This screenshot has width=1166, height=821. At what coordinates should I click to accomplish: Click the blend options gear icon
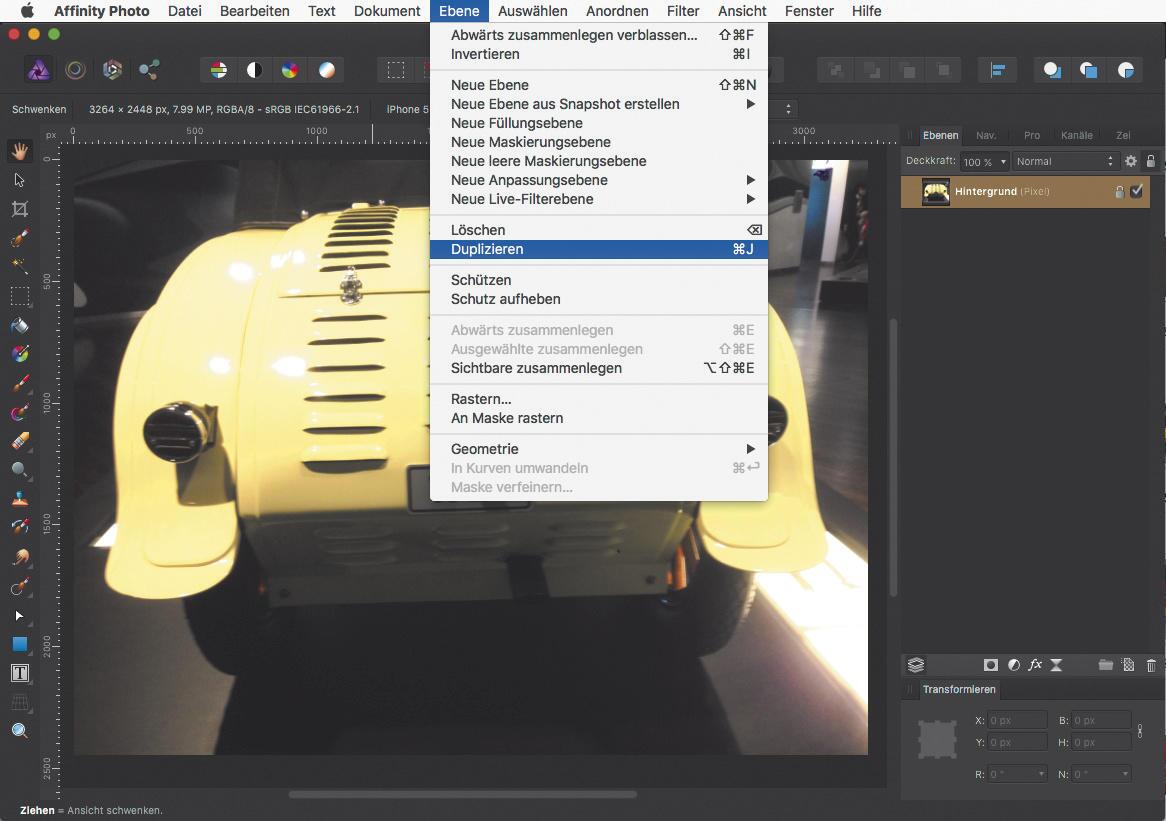1130,160
